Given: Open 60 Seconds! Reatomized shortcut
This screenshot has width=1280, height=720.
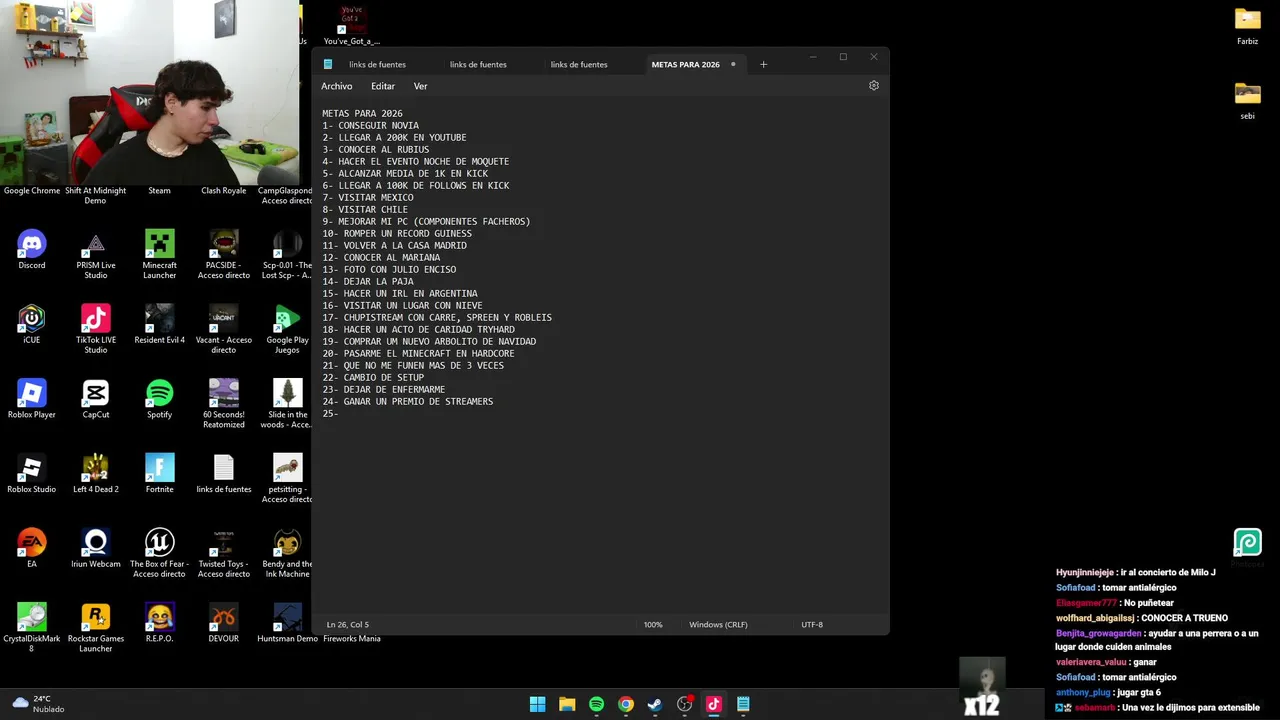Looking at the screenshot, I should pos(223,404).
